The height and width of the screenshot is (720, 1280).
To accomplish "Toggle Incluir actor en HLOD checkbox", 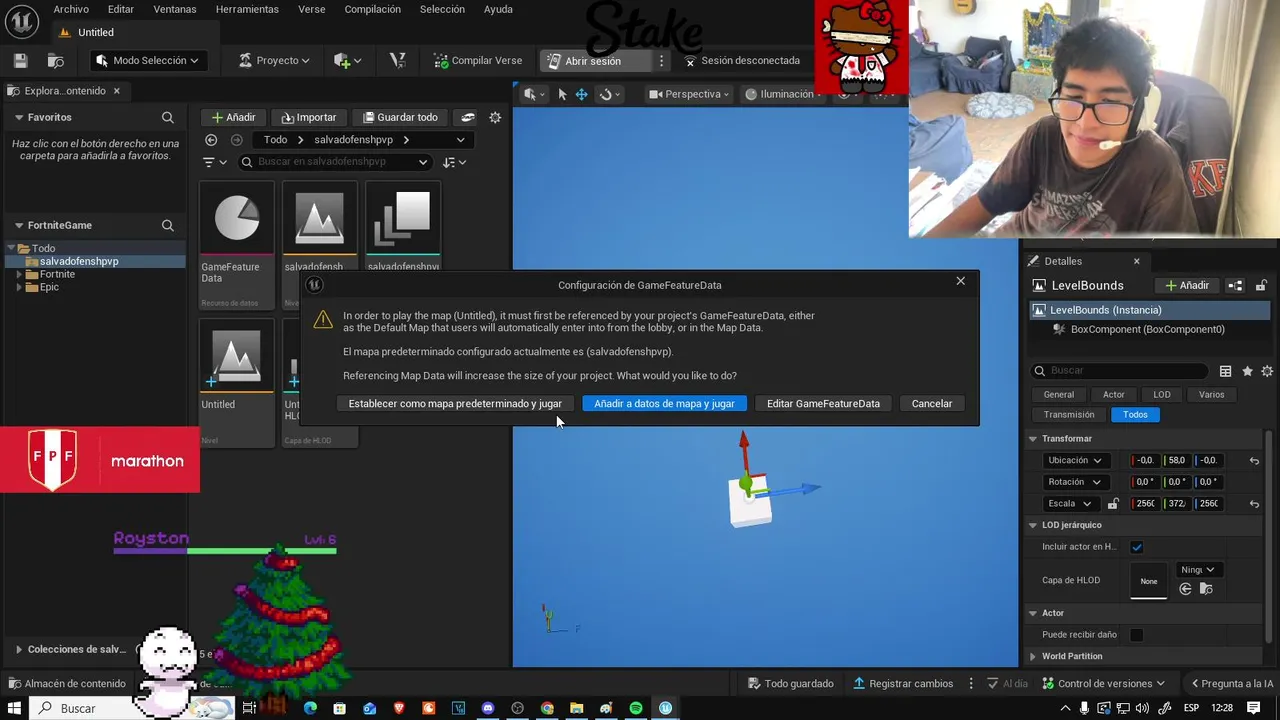I will pos(1137,547).
